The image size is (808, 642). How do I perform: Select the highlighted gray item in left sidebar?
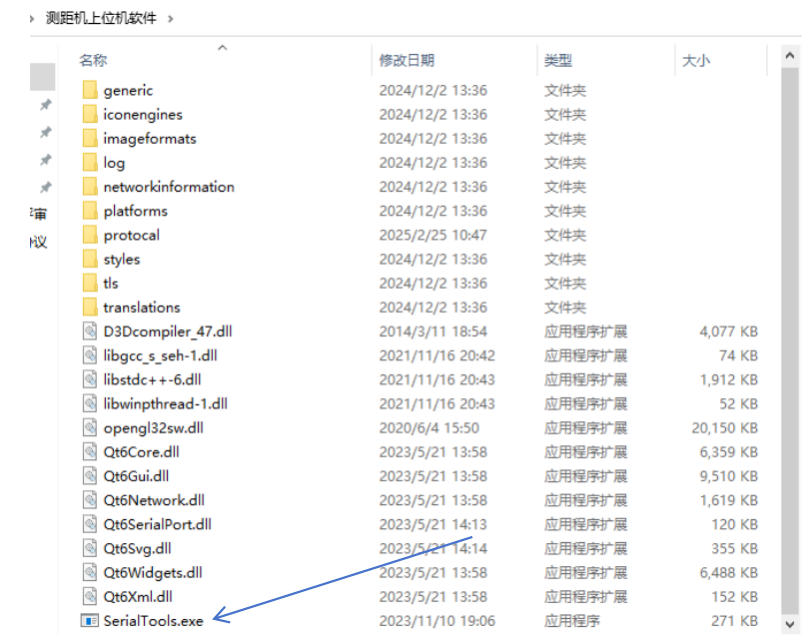(42, 76)
